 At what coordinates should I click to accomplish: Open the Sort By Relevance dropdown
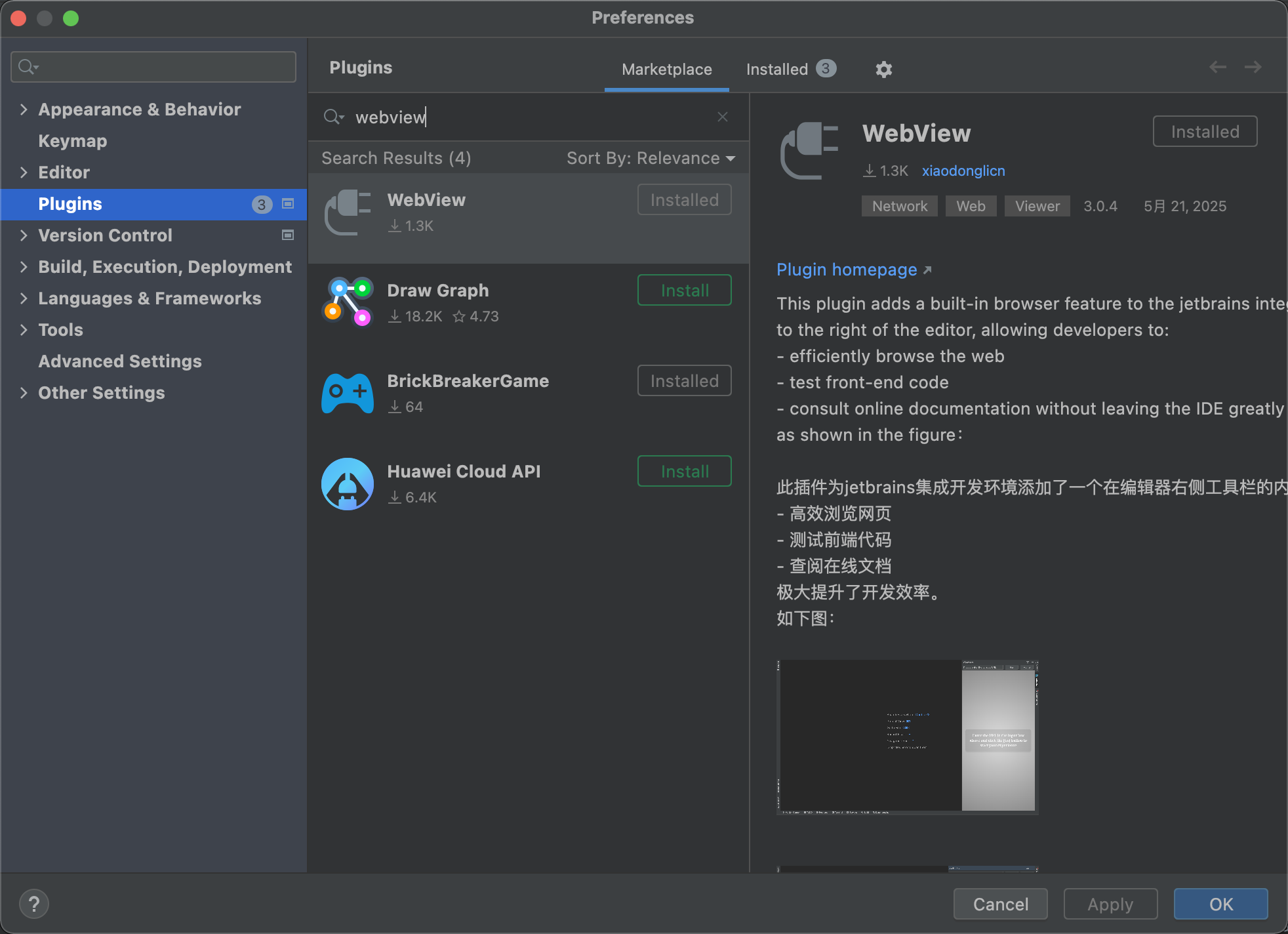tap(651, 158)
